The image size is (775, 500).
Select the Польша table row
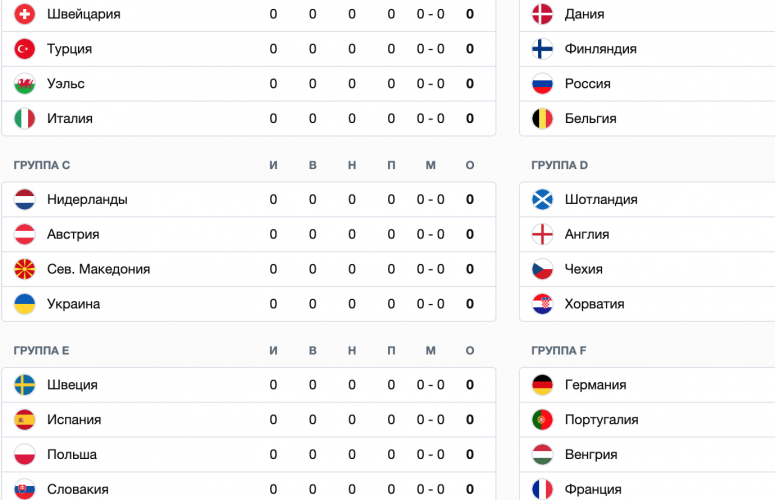[249, 455]
